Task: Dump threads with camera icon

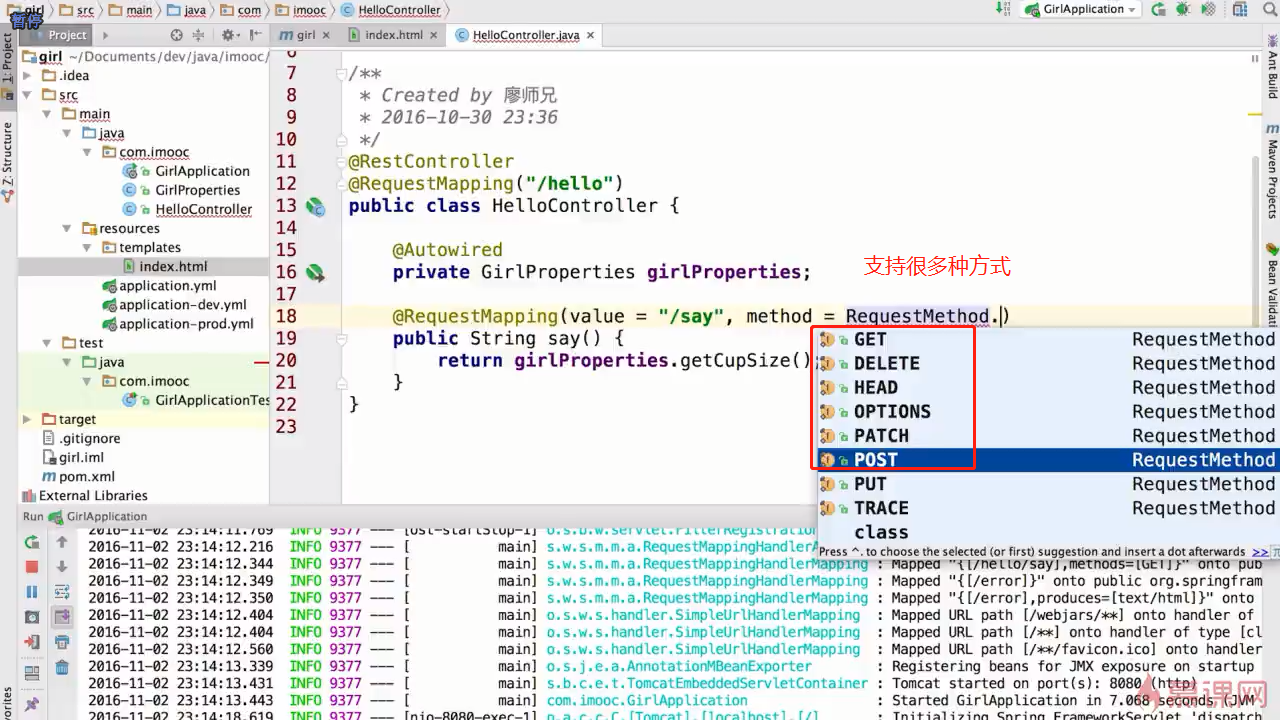Action: 32,617
